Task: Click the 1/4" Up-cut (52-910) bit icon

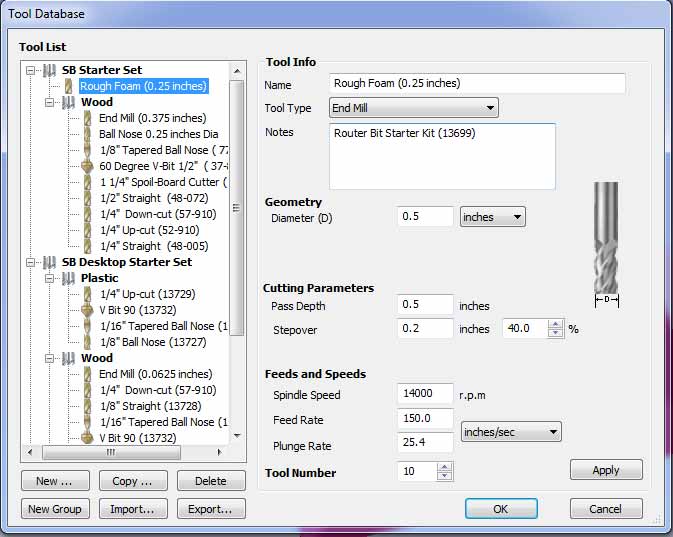Action: click(87, 230)
